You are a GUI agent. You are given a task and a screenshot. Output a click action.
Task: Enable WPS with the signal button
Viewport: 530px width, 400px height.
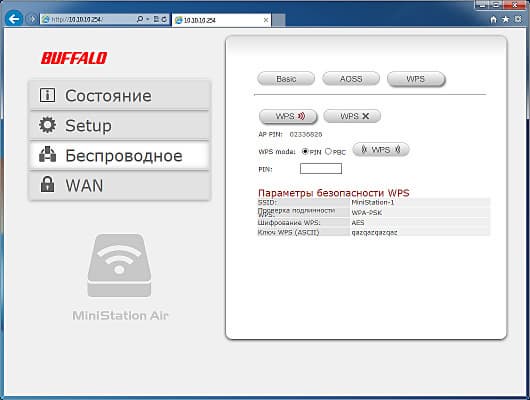288,116
